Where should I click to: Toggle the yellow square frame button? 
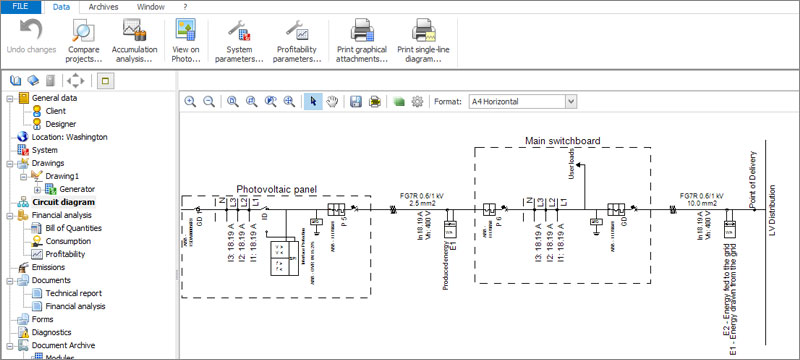point(106,81)
